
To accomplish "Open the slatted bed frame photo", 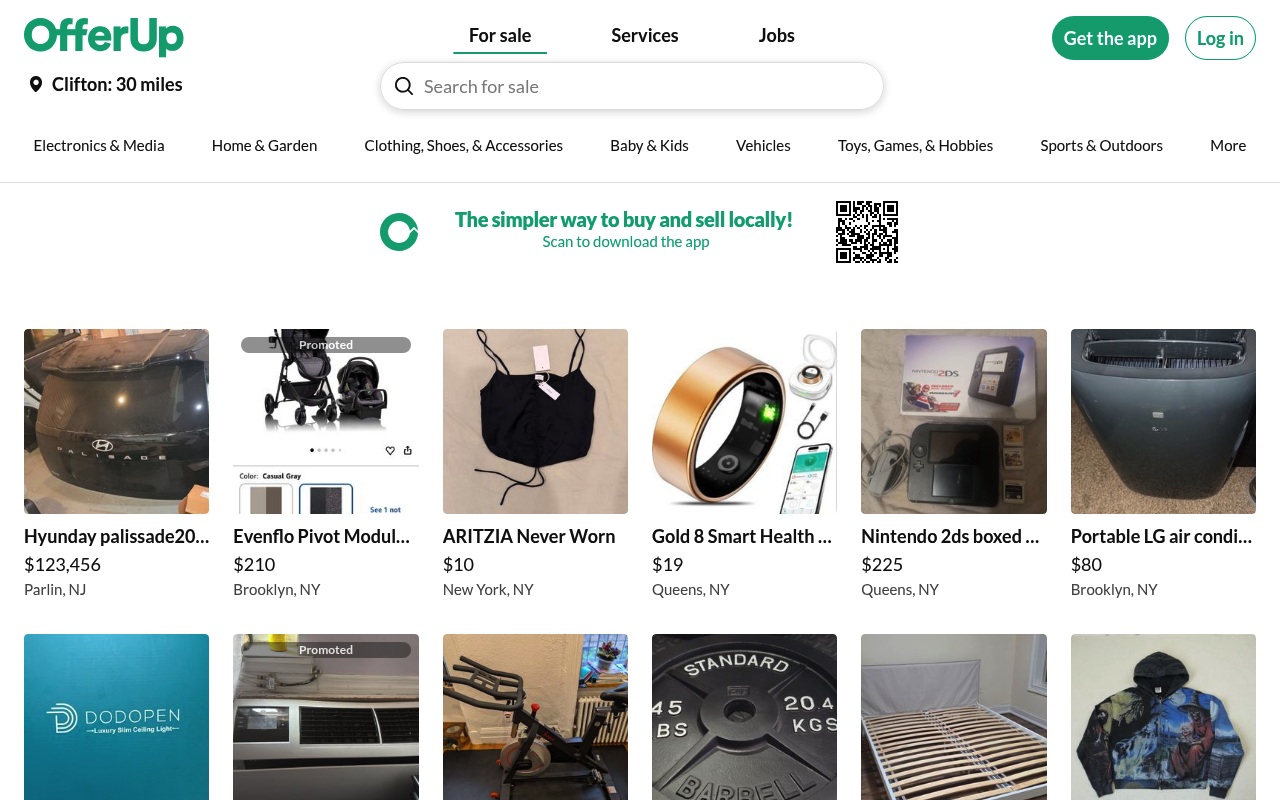I will (x=954, y=717).
